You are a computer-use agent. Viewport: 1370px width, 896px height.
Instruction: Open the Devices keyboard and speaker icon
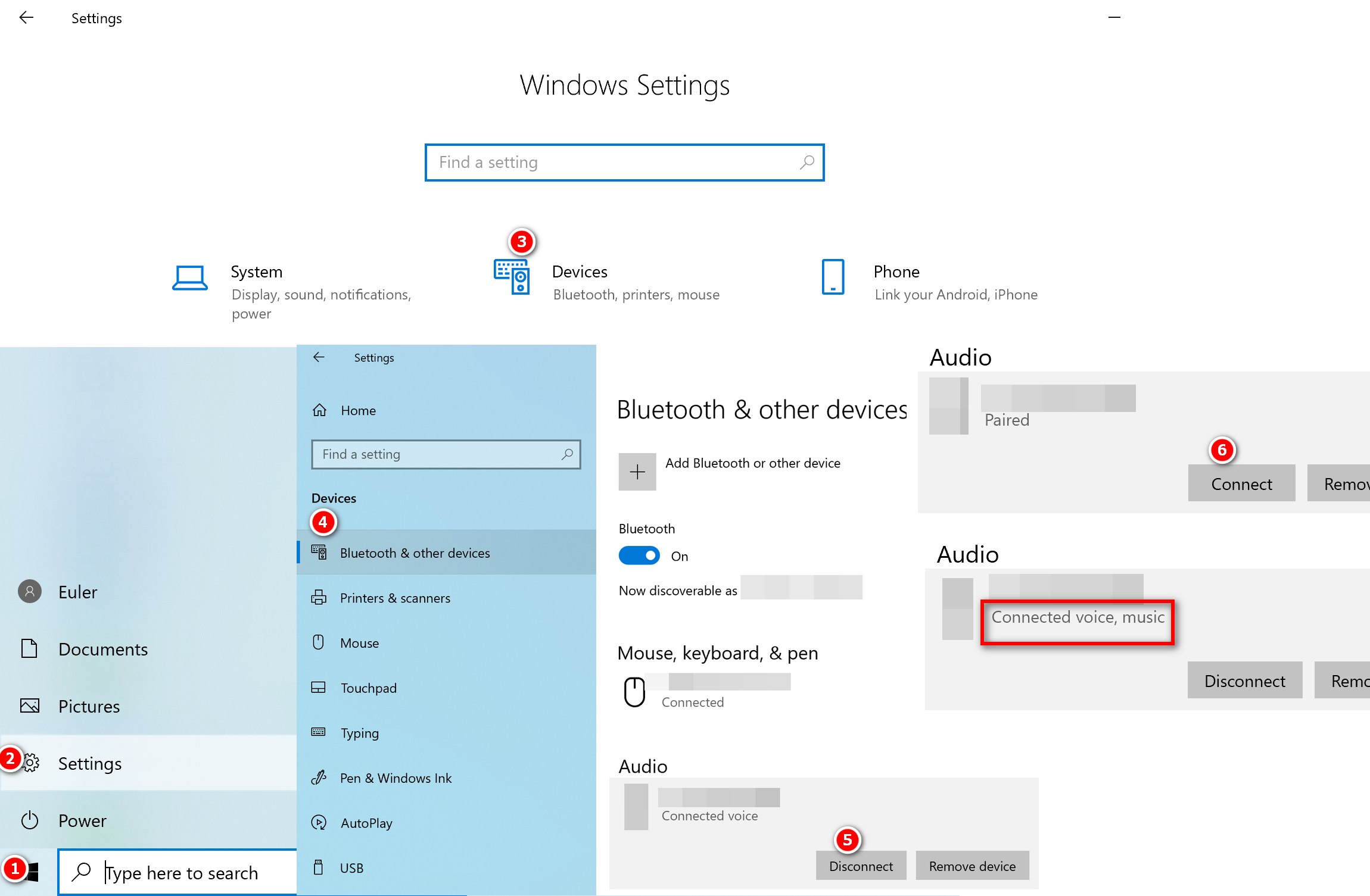512,277
